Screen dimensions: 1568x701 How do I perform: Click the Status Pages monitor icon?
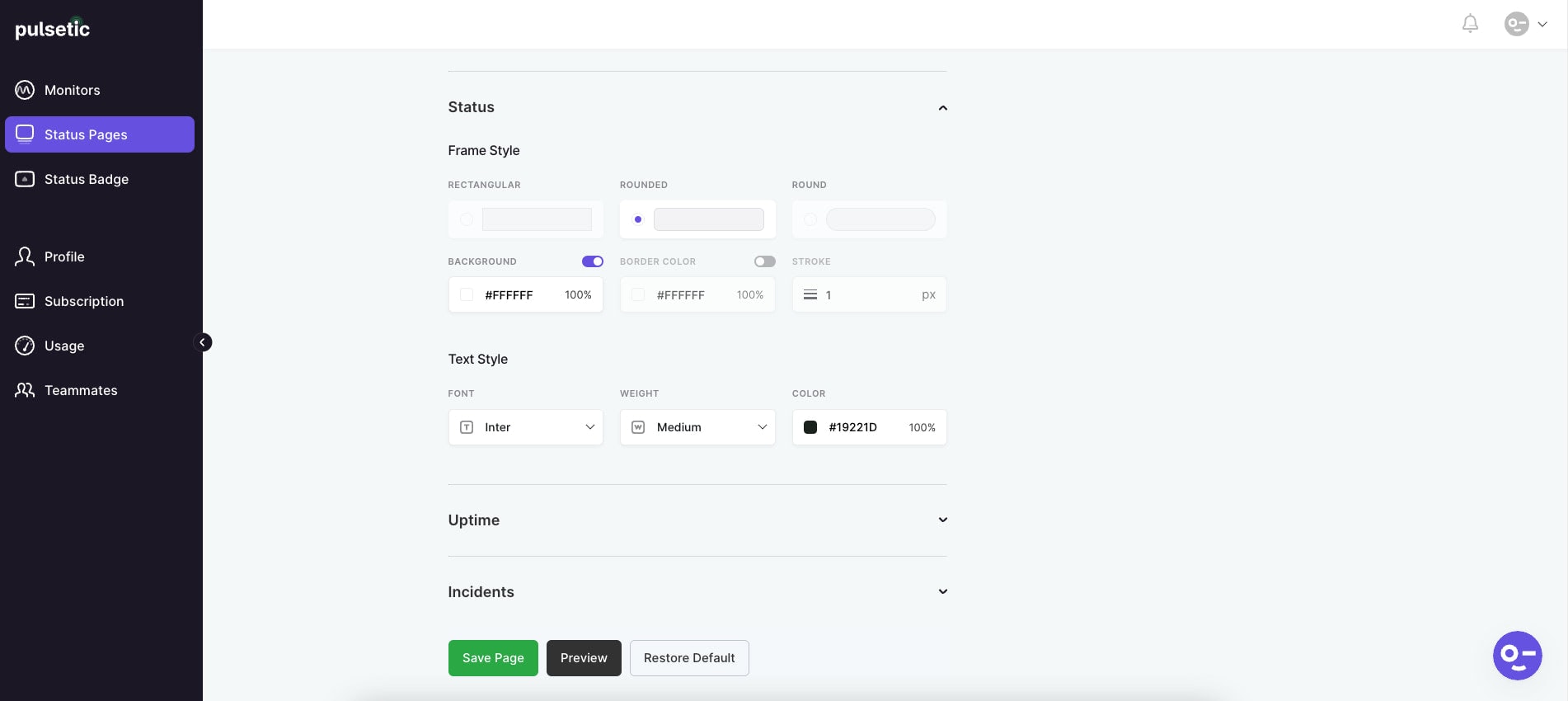click(x=25, y=134)
